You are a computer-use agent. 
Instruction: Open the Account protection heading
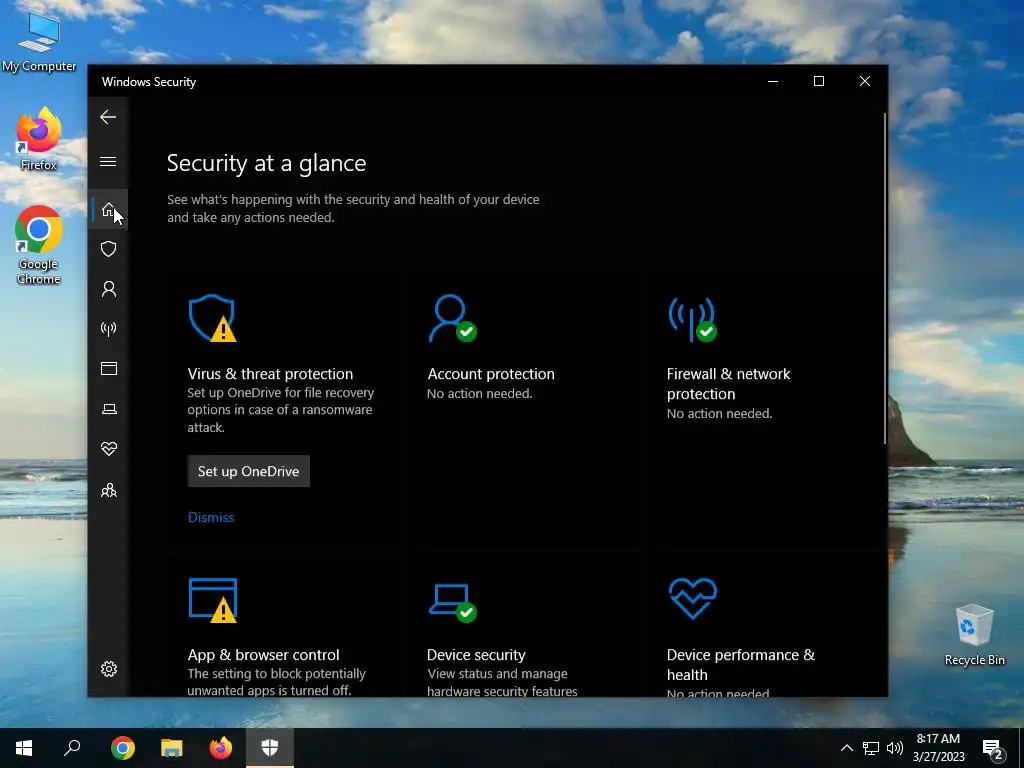pos(491,374)
